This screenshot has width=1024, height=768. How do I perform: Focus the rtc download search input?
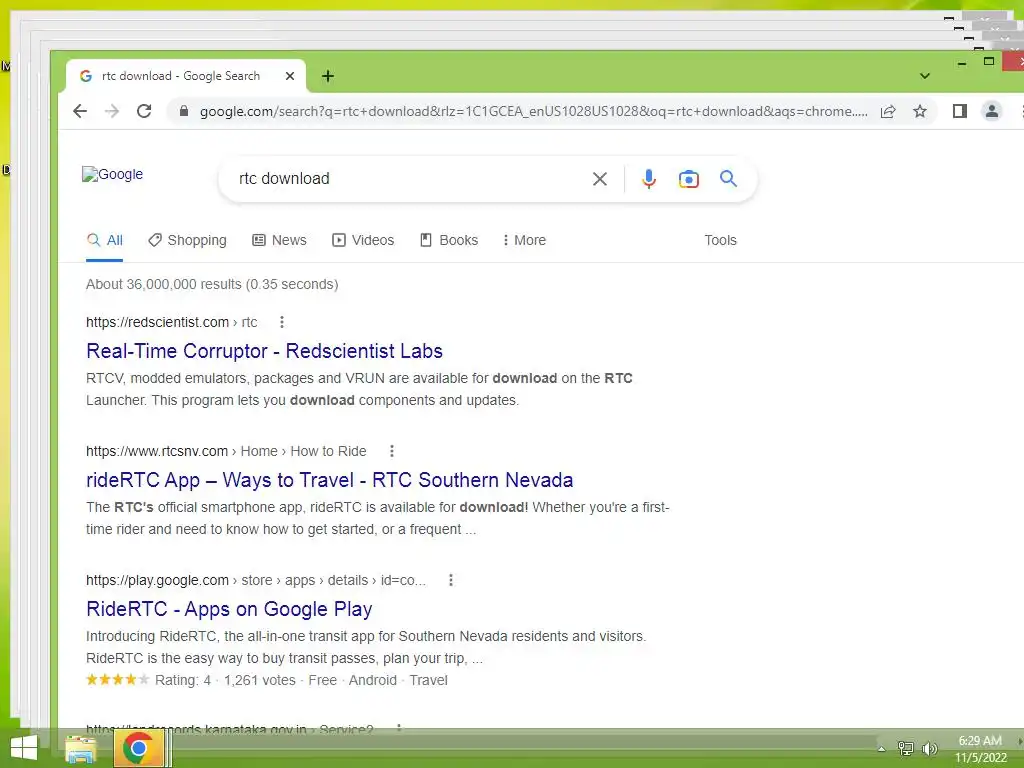click(x=408, y=179)
